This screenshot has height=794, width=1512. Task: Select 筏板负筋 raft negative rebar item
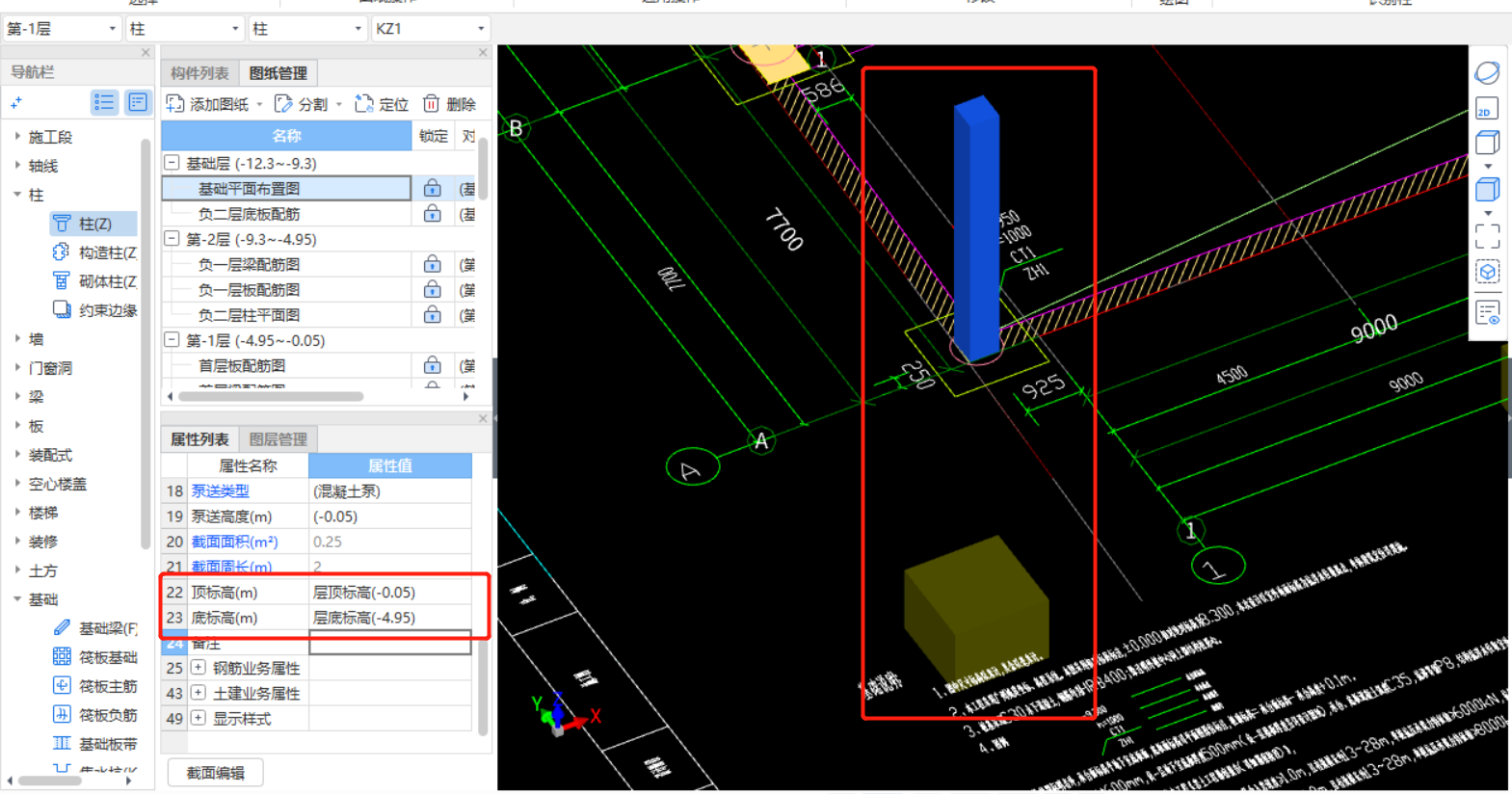[93, 715]
